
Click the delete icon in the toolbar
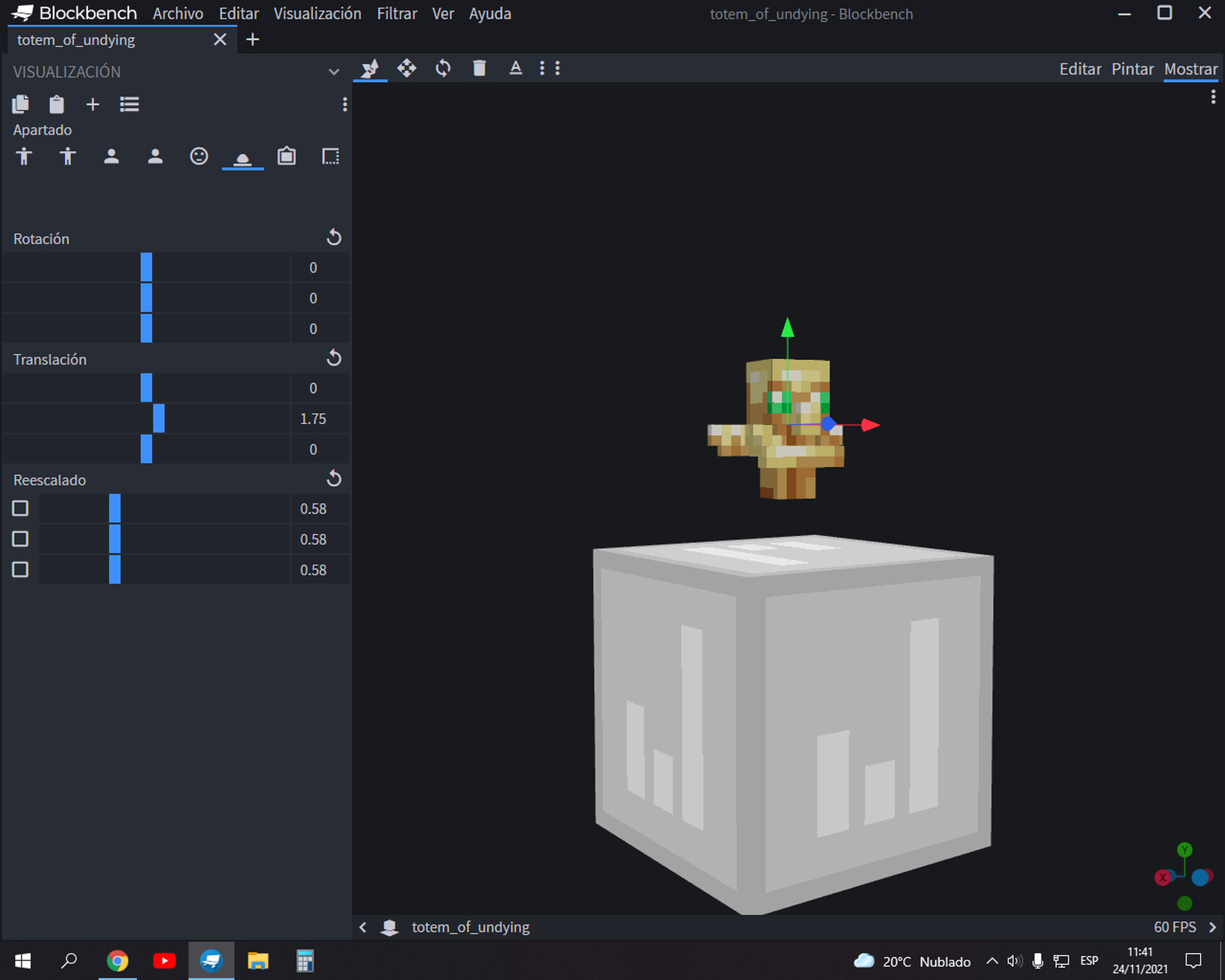479,68
